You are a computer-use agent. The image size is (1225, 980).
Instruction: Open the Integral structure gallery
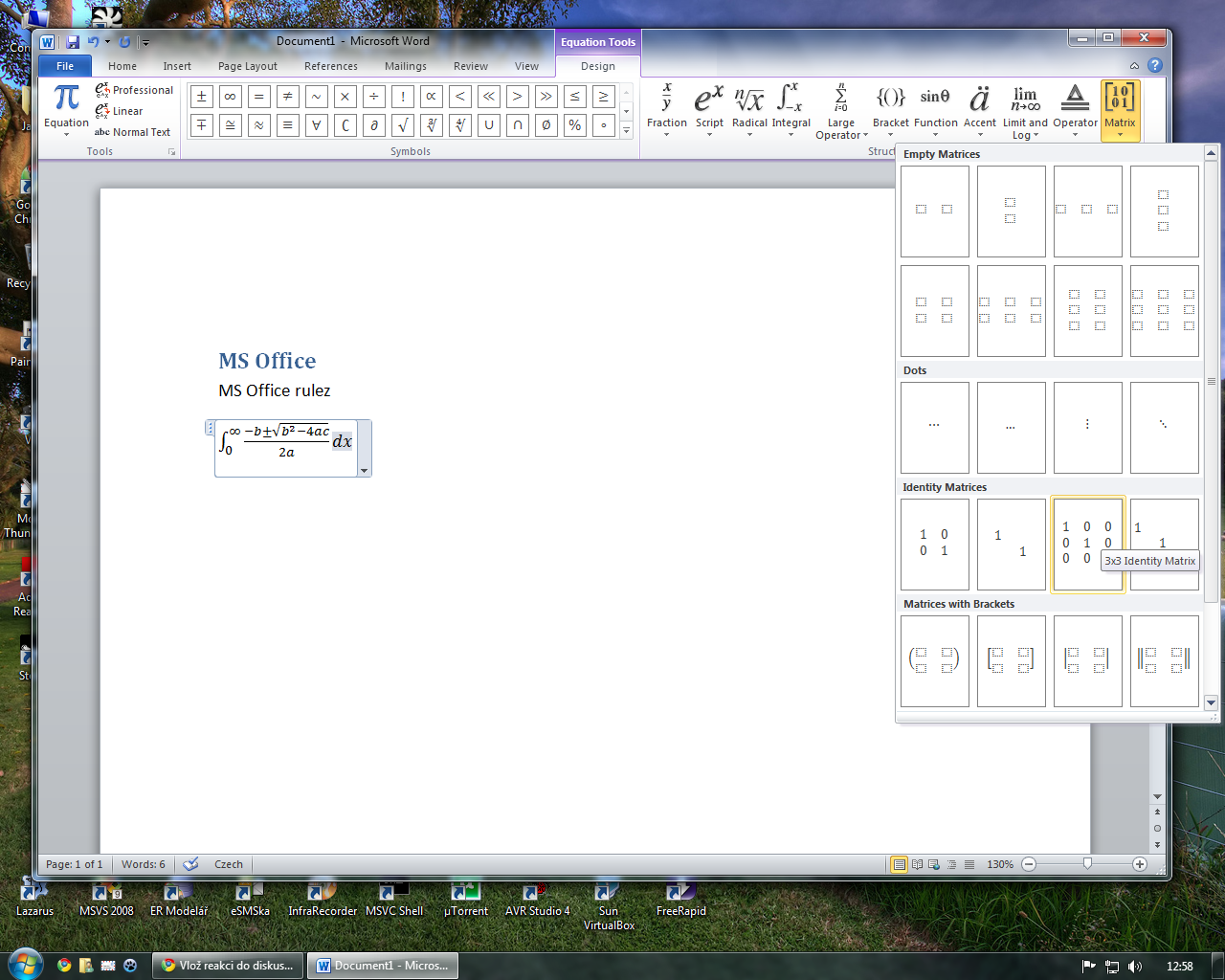791,111
